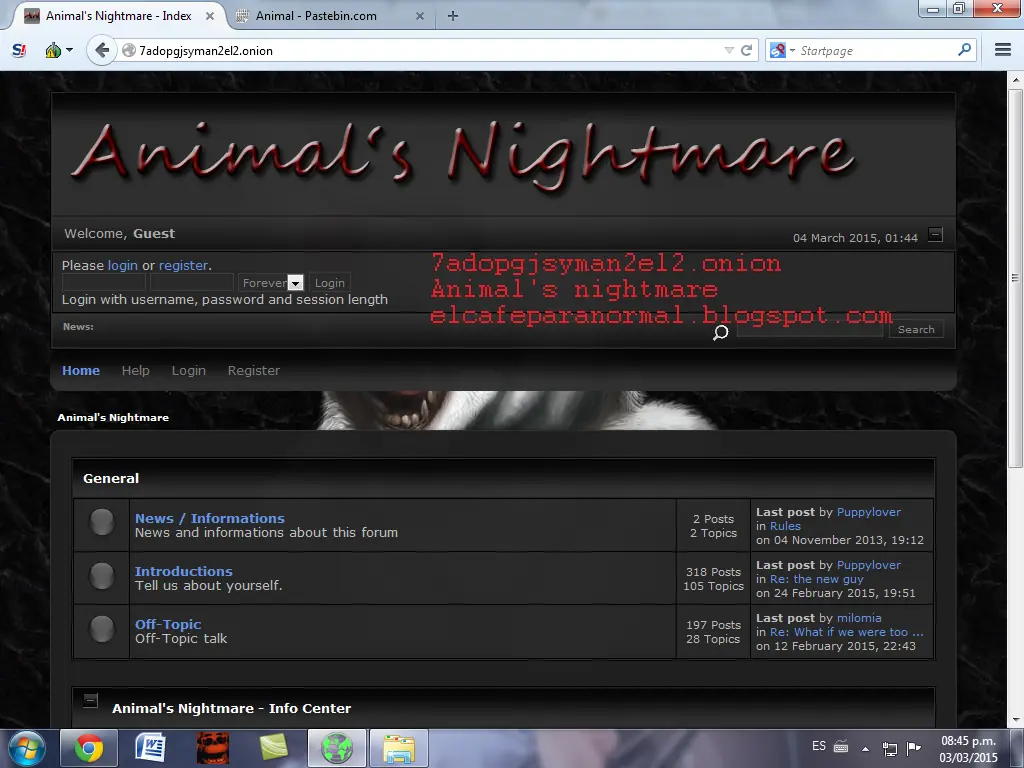Reload the current page

point(746,50)
